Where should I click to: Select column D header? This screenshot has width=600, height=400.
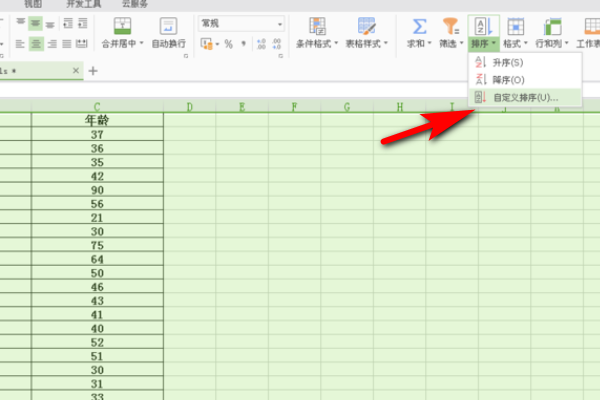190,107
